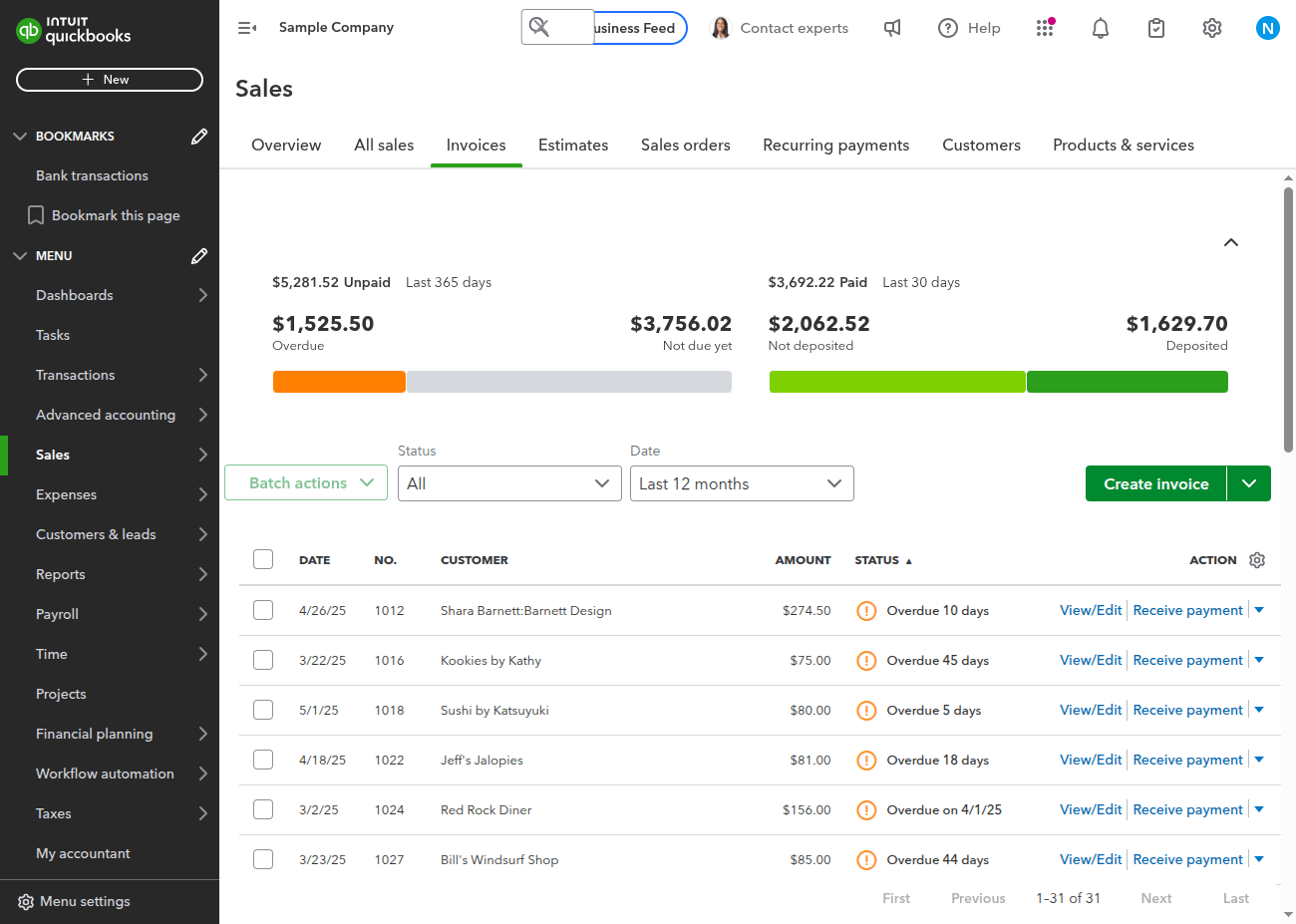Image resolution: width=1296 pixels, height=924 pixels.
Task: Click overdue warning icon for invoice 1018
Action: pos(866,711)
